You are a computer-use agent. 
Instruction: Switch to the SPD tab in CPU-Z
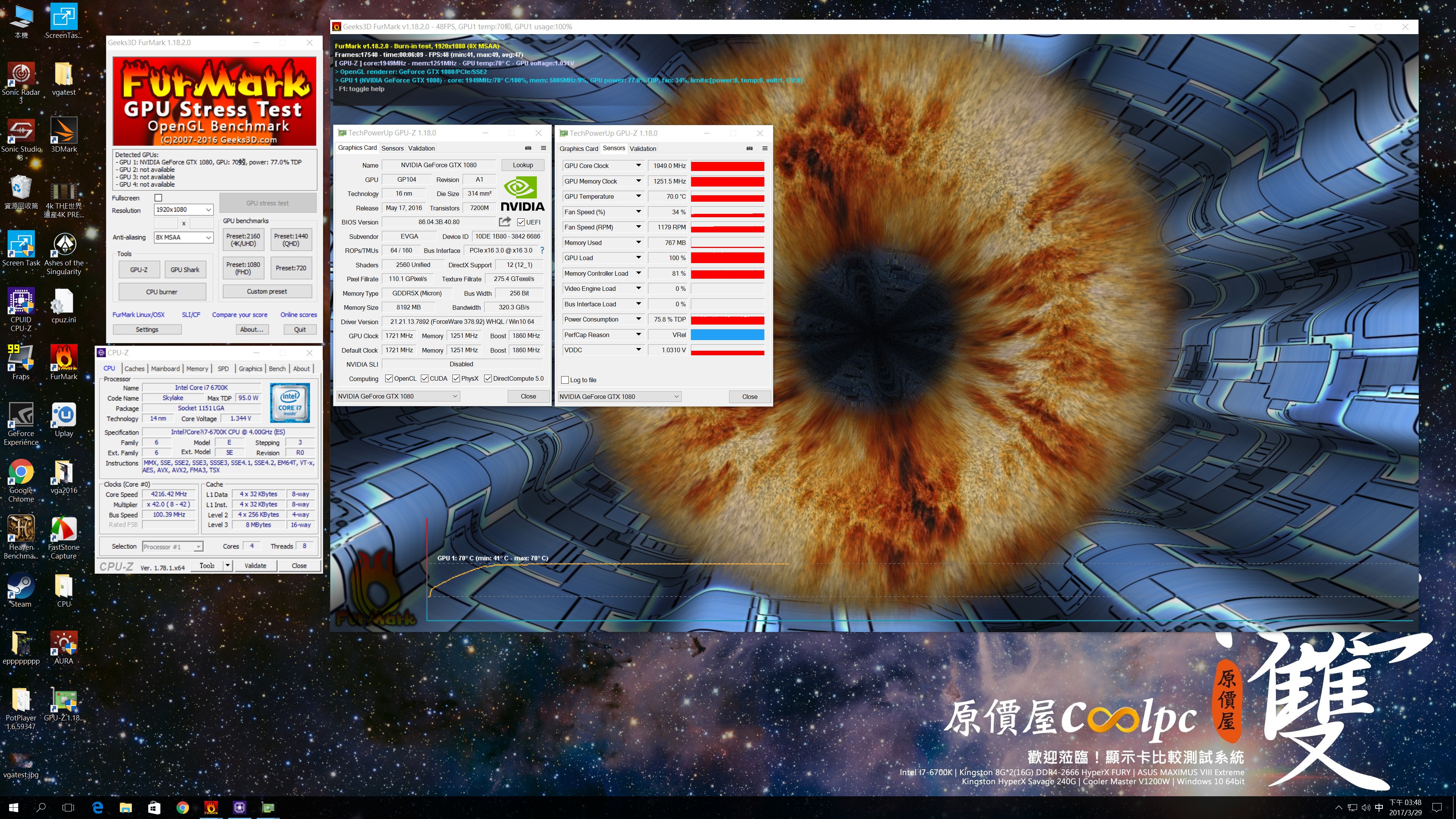[x=223, y=369]
